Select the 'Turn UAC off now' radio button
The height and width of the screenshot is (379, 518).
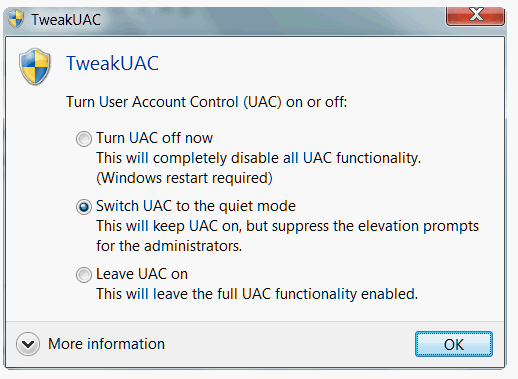[84, 139]
